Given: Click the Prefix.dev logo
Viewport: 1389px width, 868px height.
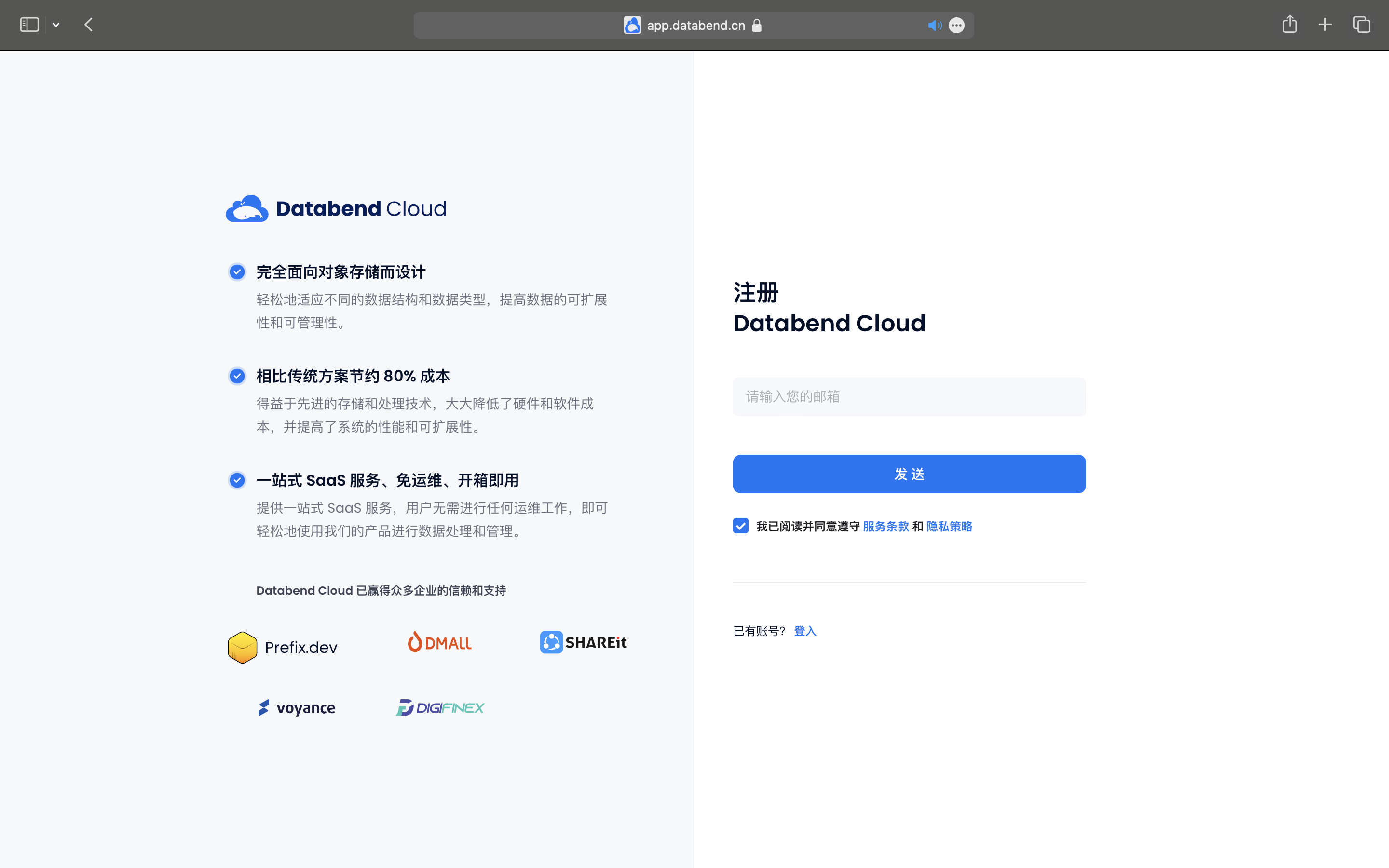Looking at the screenshot, I should [283, 647].
